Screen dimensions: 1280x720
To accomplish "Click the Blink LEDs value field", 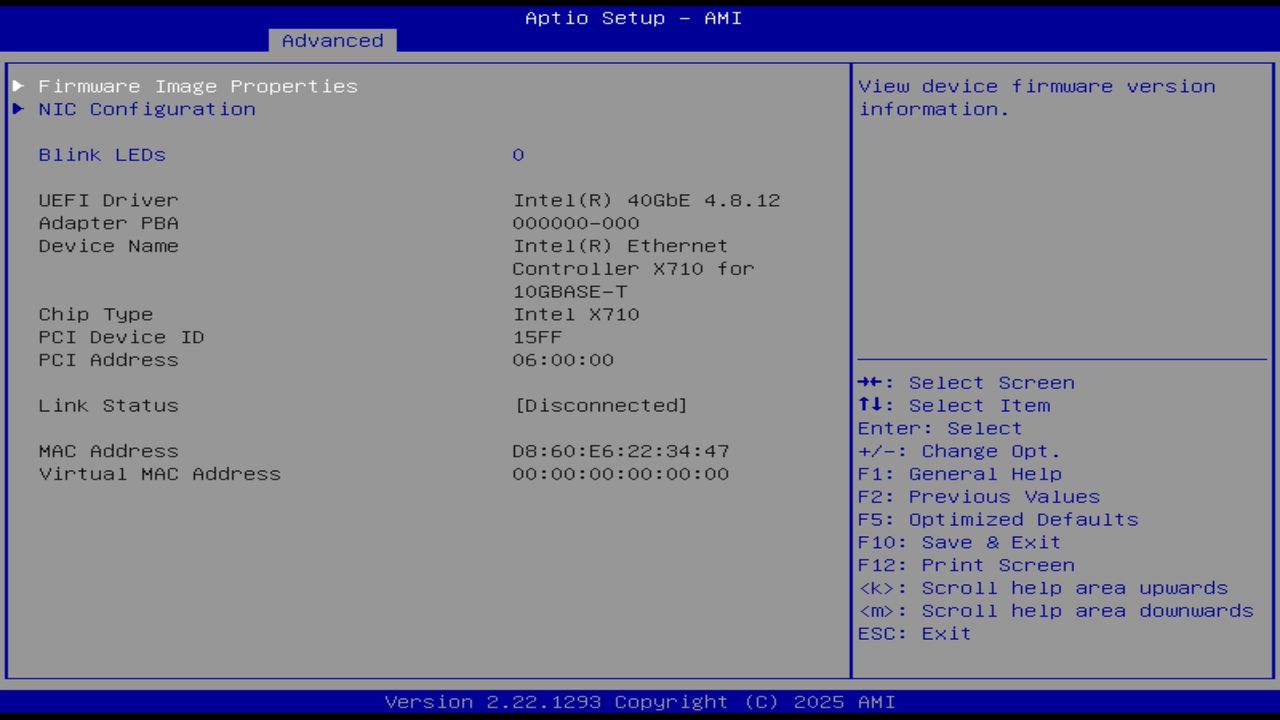I will pyautogui.click(x=518, y=155).
